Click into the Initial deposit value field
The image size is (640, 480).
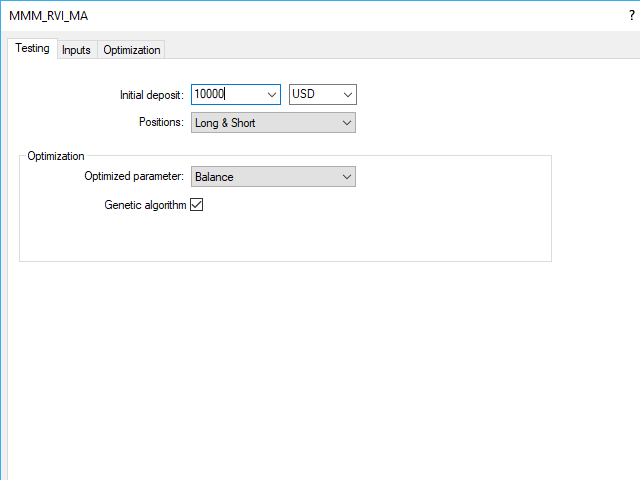(x=226, y=94)
